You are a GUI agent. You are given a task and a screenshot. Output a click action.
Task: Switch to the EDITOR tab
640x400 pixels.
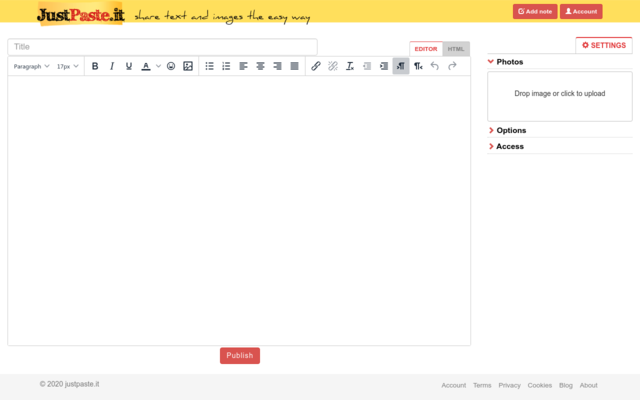point(426,49)
